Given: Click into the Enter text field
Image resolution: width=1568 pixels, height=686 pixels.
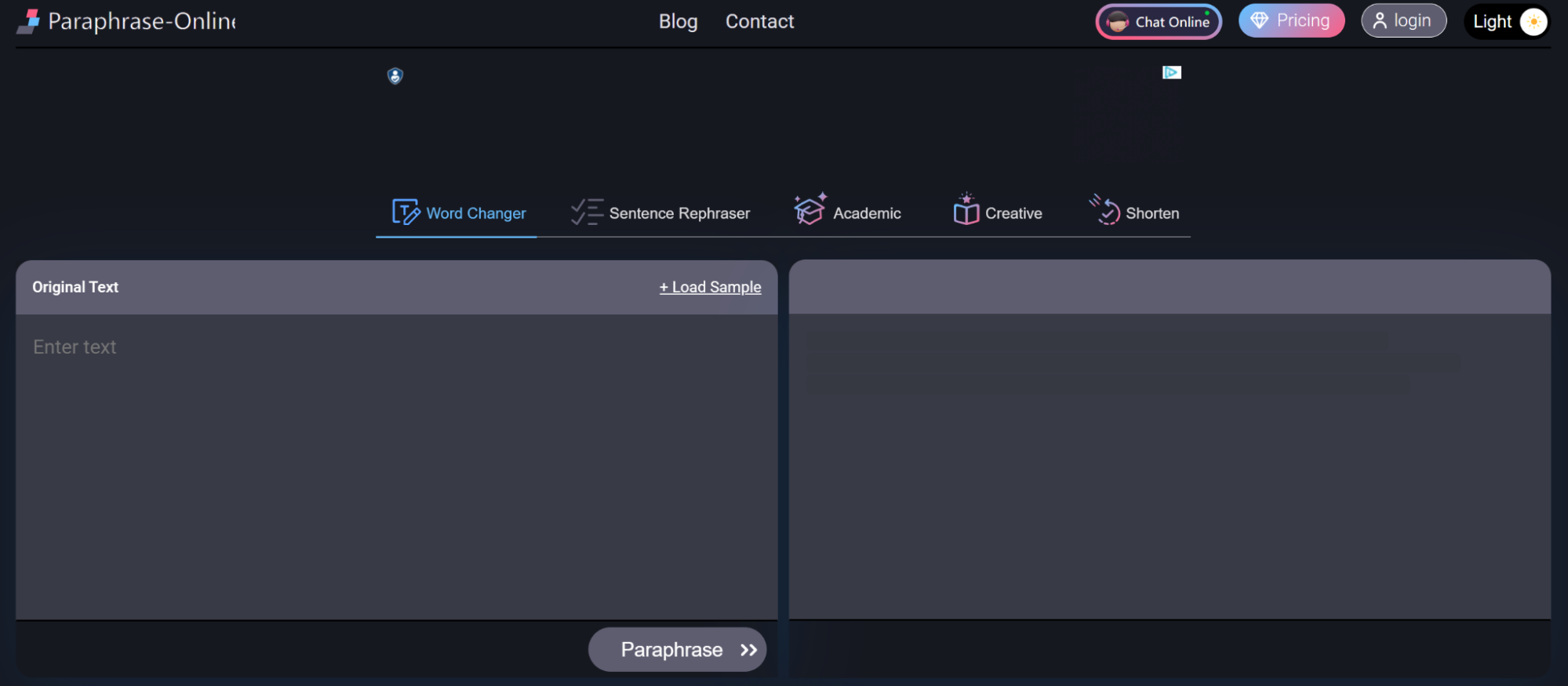Looking at the screenshot, I should click(x=396, y=466).
